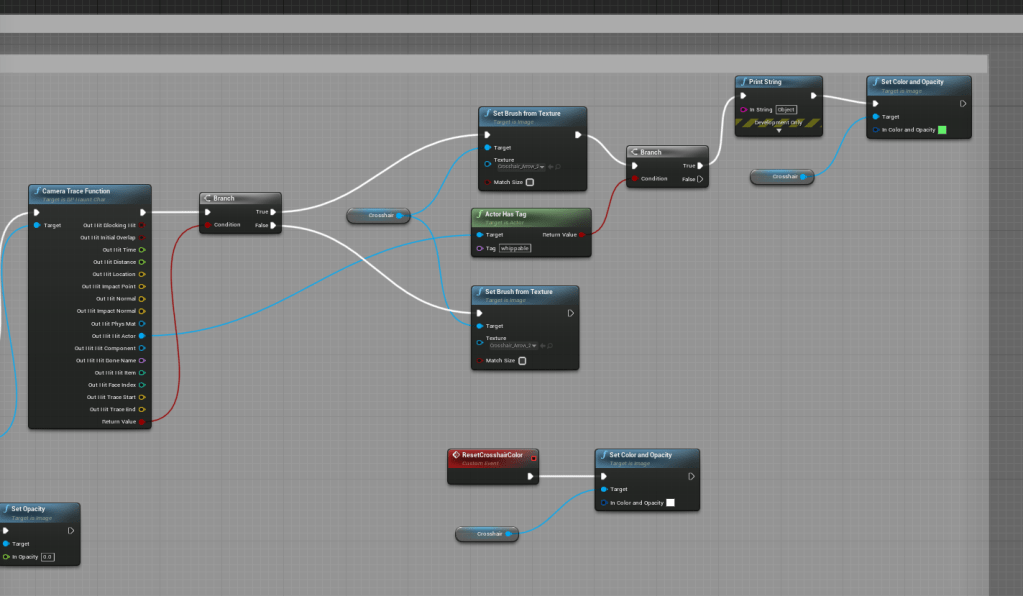Click the Out Hit Actor output pin
This screenshot has height=596, width=1023.
pyautogui.click(x=142, y=336)
